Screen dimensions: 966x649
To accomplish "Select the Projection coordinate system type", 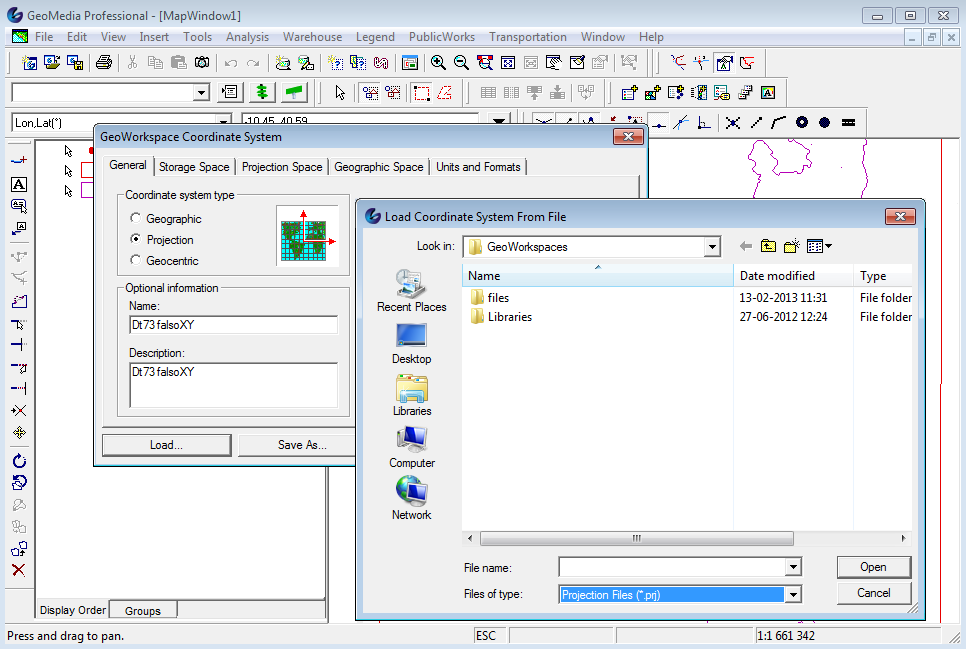I will (136, 238).
